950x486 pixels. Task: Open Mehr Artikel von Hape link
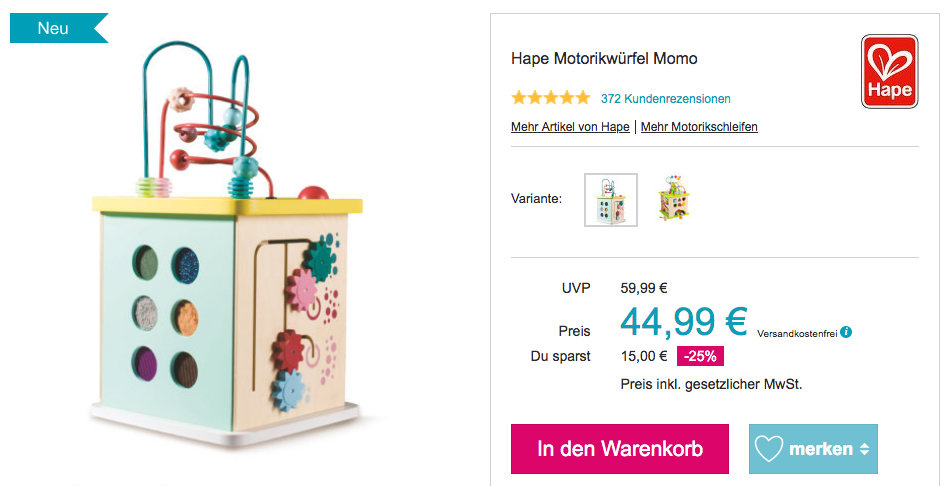570,127
